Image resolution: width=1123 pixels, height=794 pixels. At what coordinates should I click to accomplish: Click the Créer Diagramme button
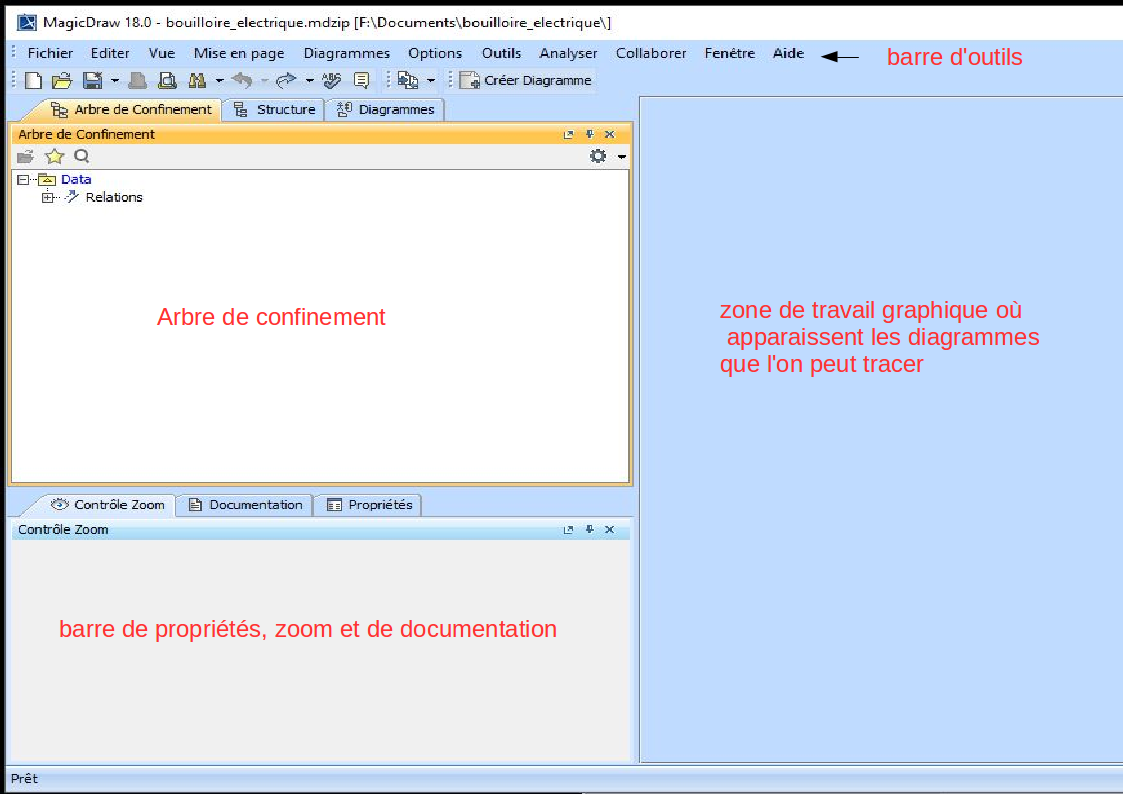(x=526, y=81)
